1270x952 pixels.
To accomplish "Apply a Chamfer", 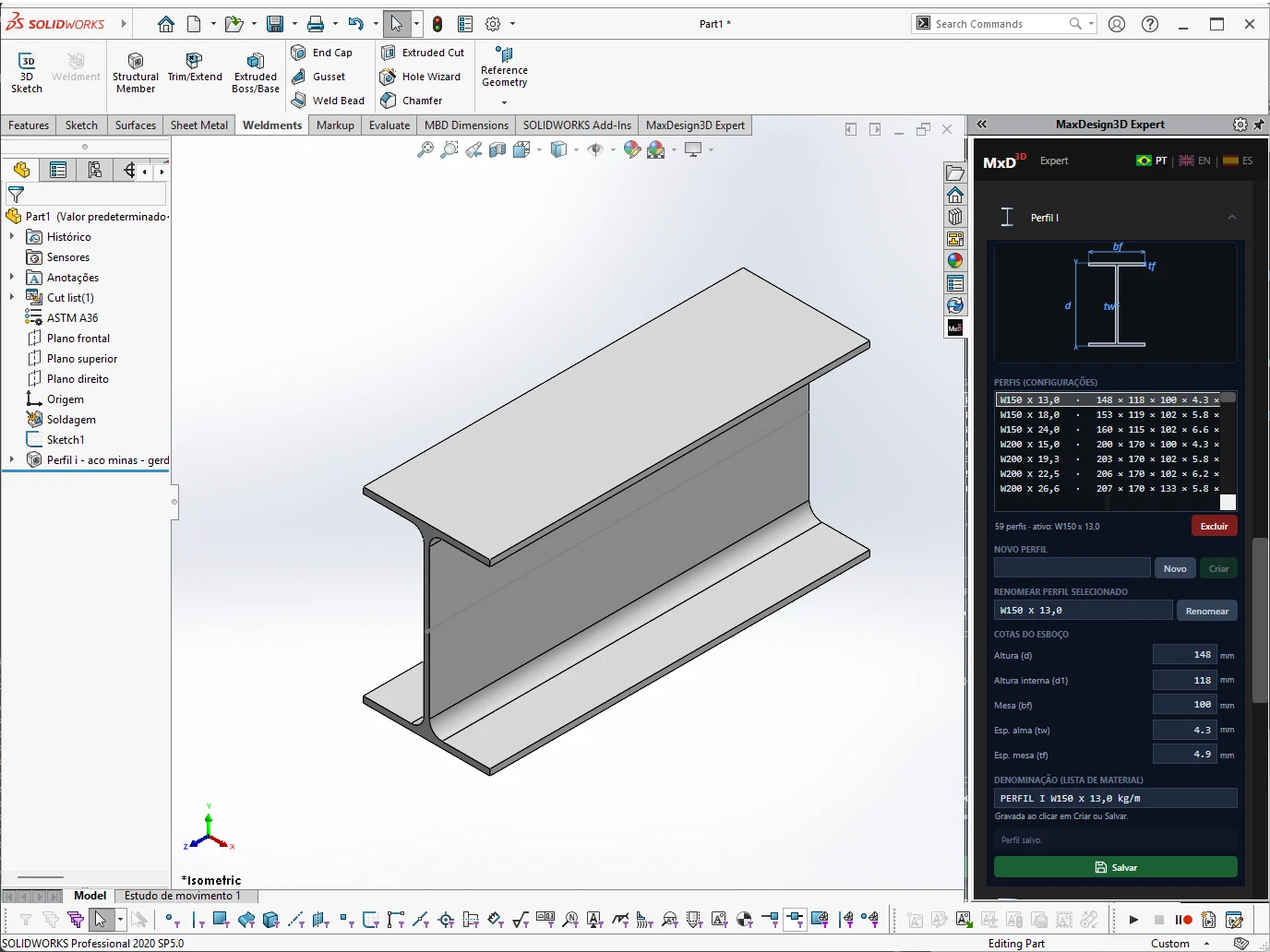I will (412, 101).
